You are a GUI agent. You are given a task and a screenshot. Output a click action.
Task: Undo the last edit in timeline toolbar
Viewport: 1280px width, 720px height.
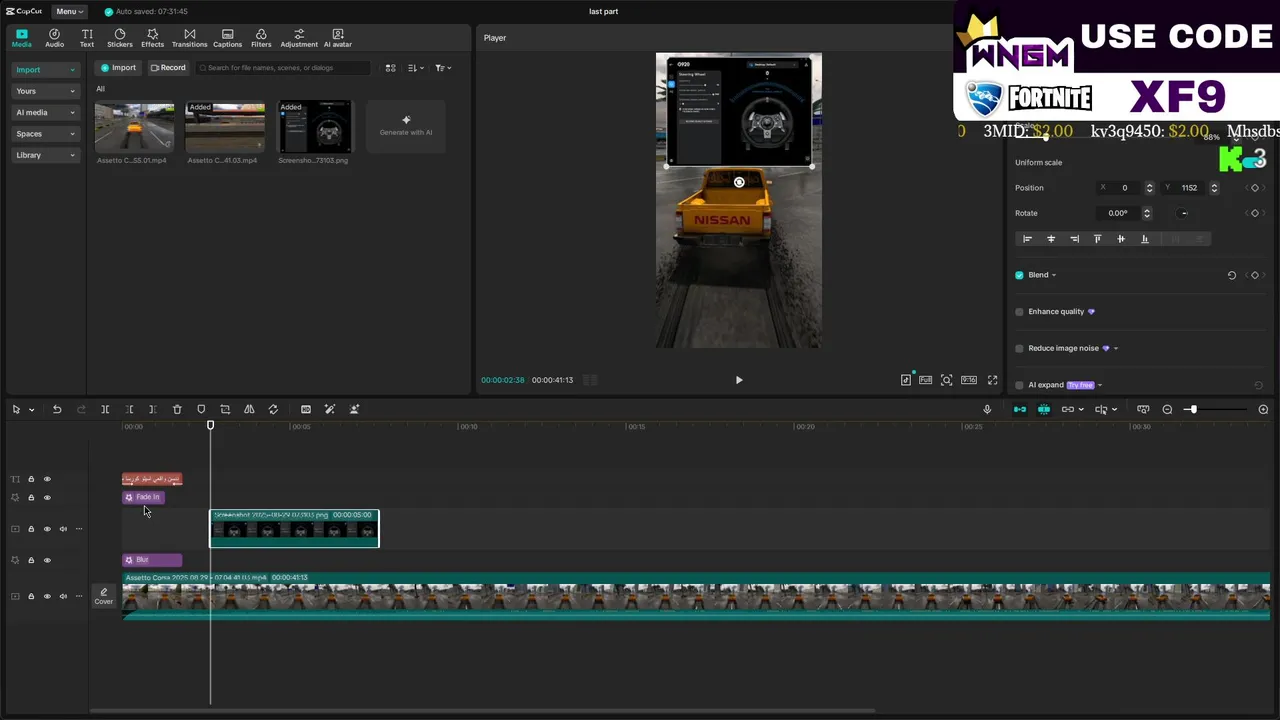tap(57, 409)
